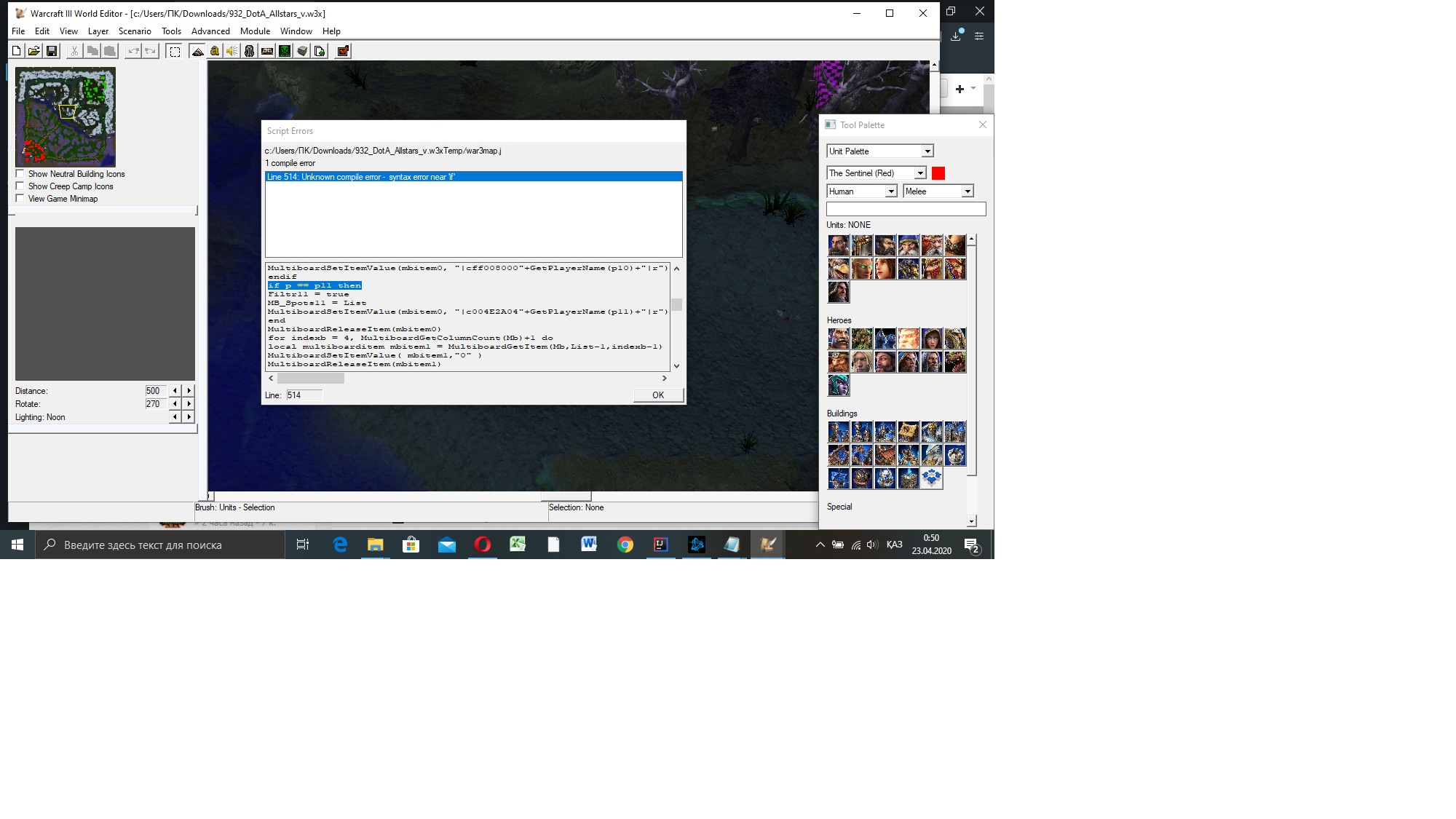Open the AI Editor green face icon
This screenshot has width=1456, height=819.
click(285, 51)
